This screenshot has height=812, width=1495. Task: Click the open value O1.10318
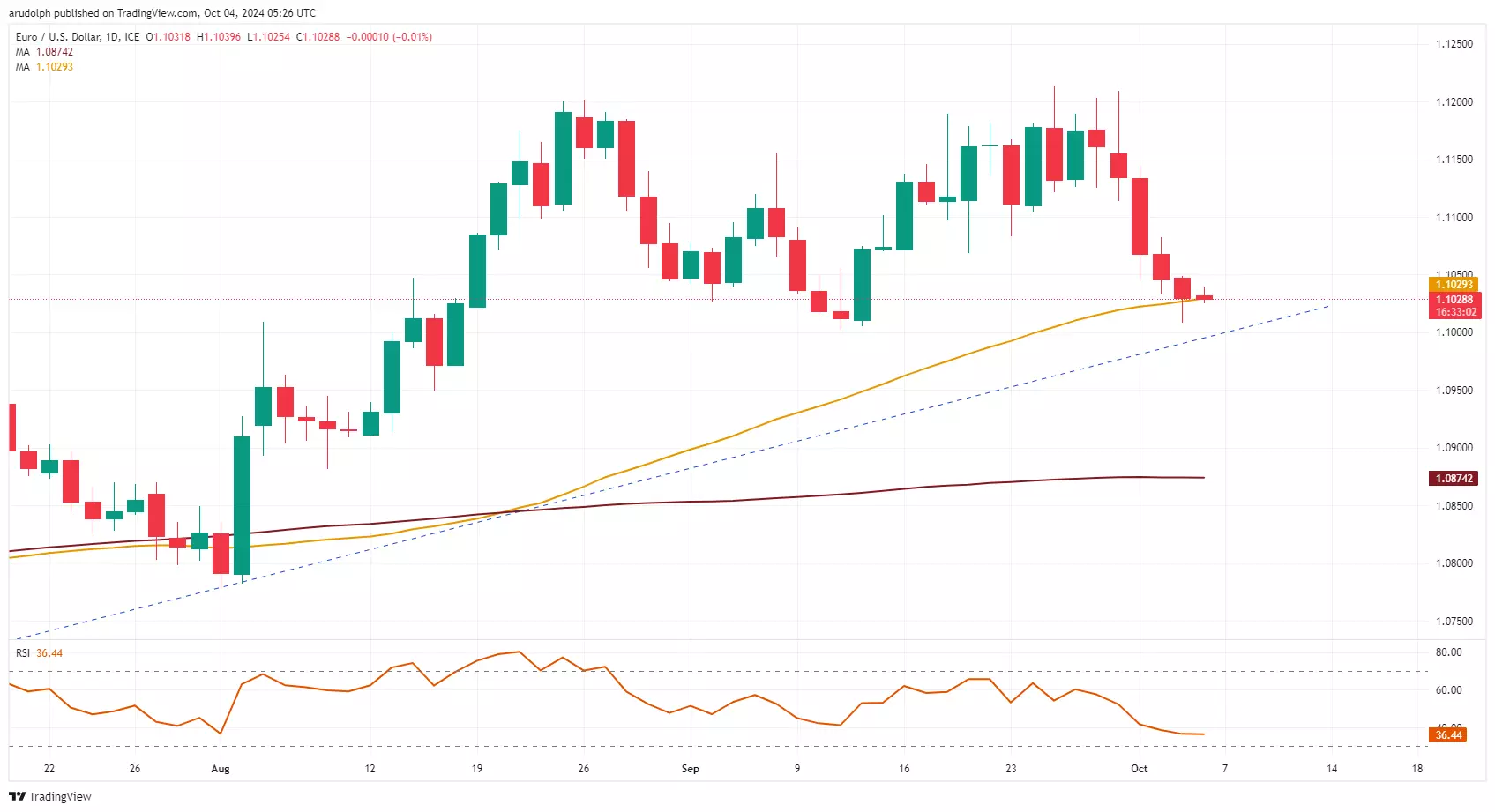tap(168, 37)
